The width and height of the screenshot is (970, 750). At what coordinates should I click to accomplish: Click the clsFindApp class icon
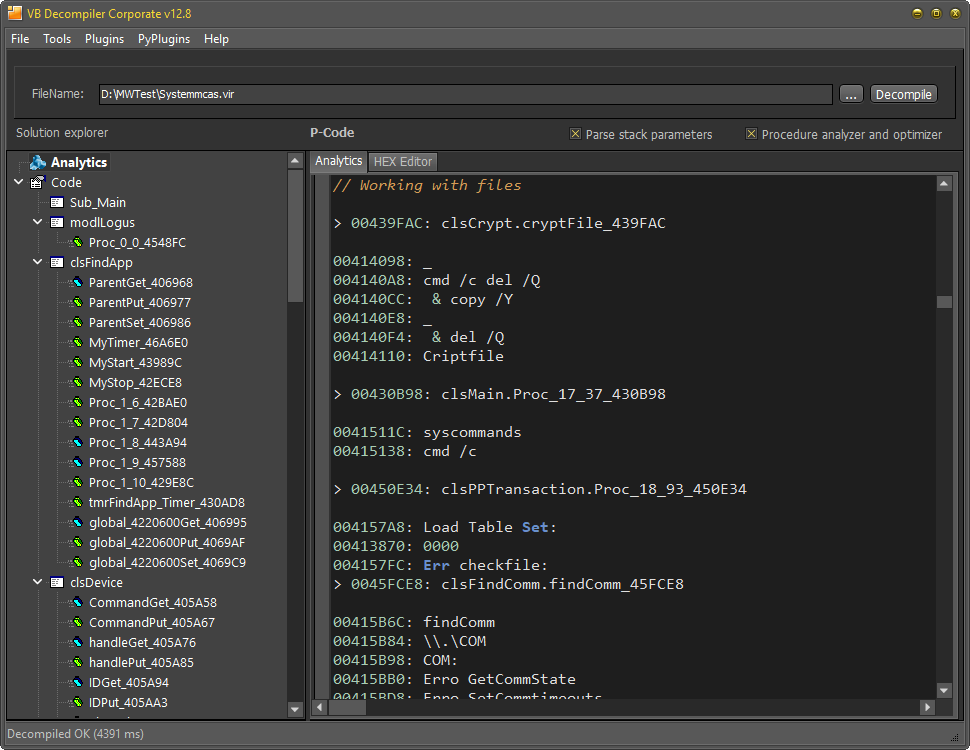[57, 262]
